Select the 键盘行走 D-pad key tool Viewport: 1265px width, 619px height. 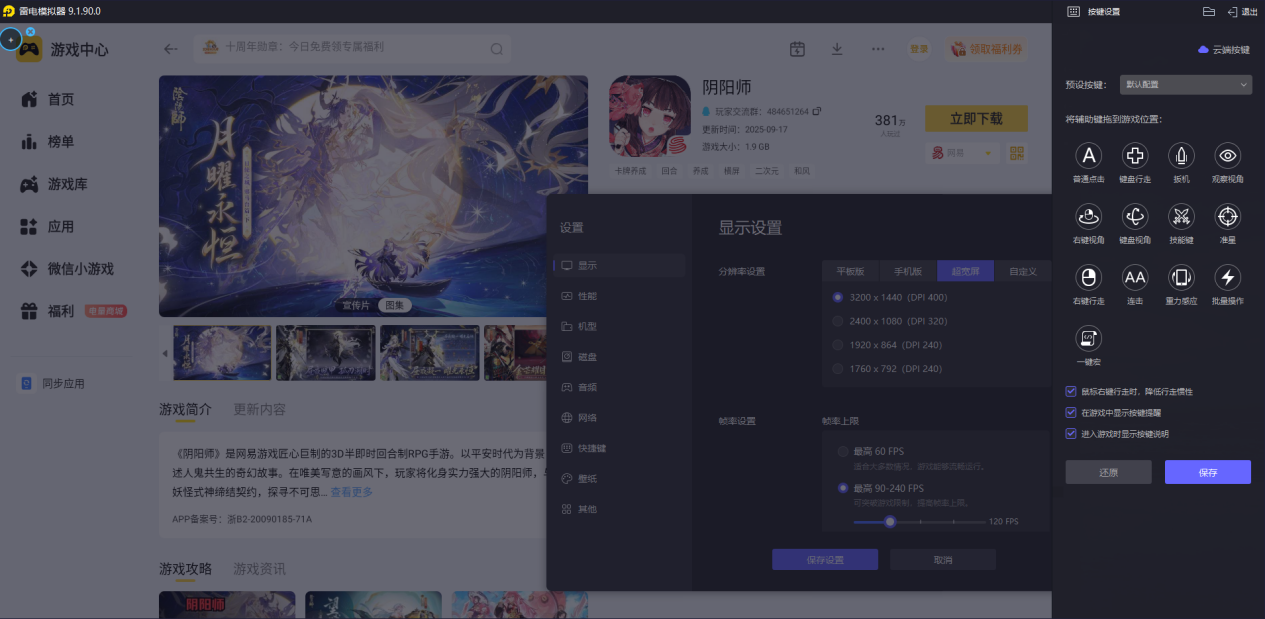(1135, 156)
